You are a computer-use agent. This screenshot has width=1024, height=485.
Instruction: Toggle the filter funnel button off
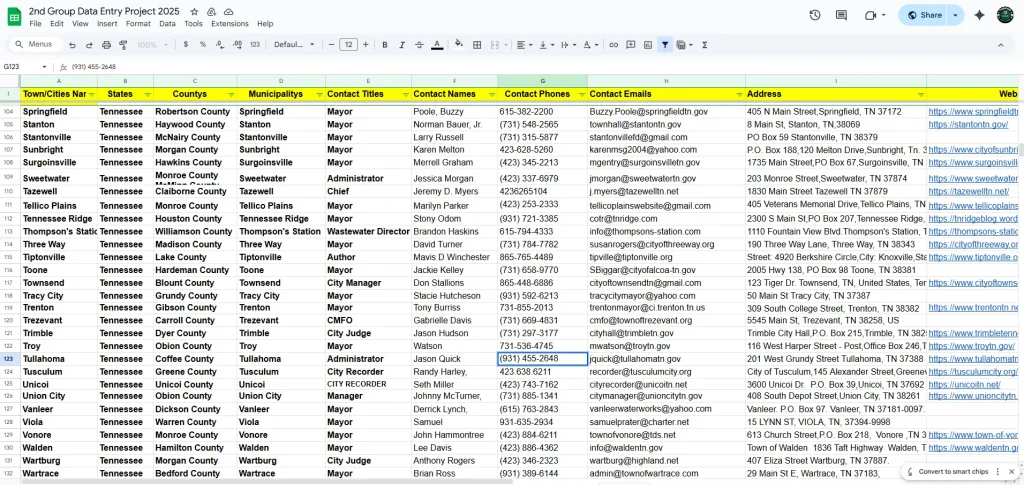tap(664, 45)
